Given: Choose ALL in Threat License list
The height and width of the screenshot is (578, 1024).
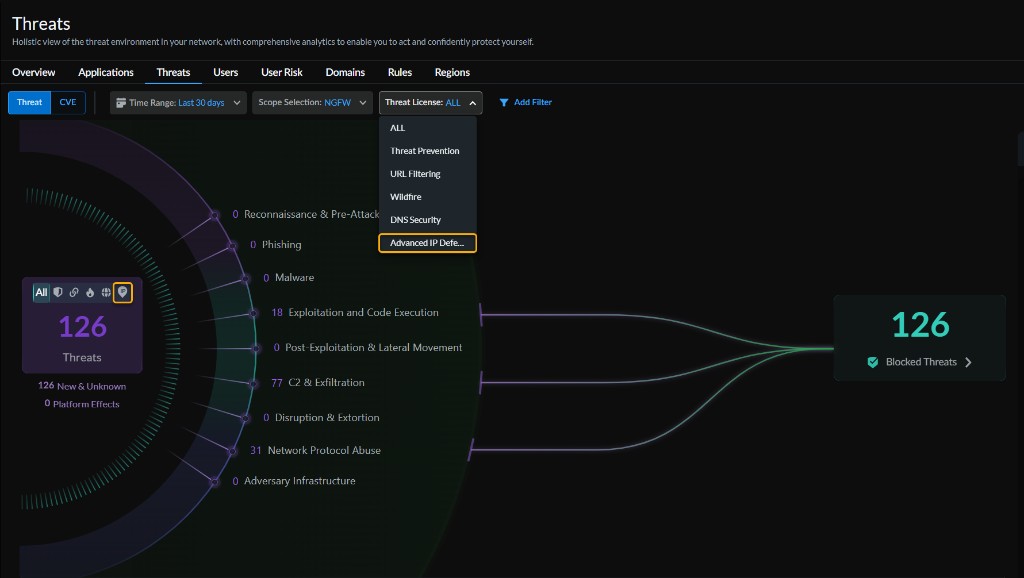Looking at the screenshot, I should click(x=428, y=128).
